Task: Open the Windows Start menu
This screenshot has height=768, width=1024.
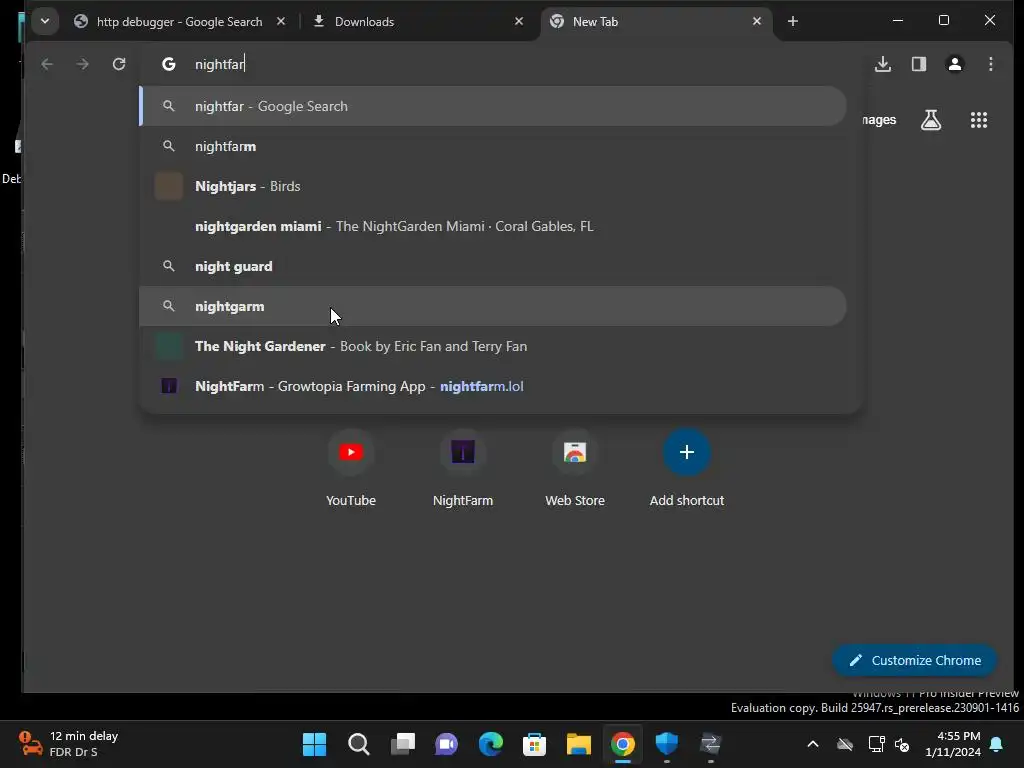Action: click(314, 744)
